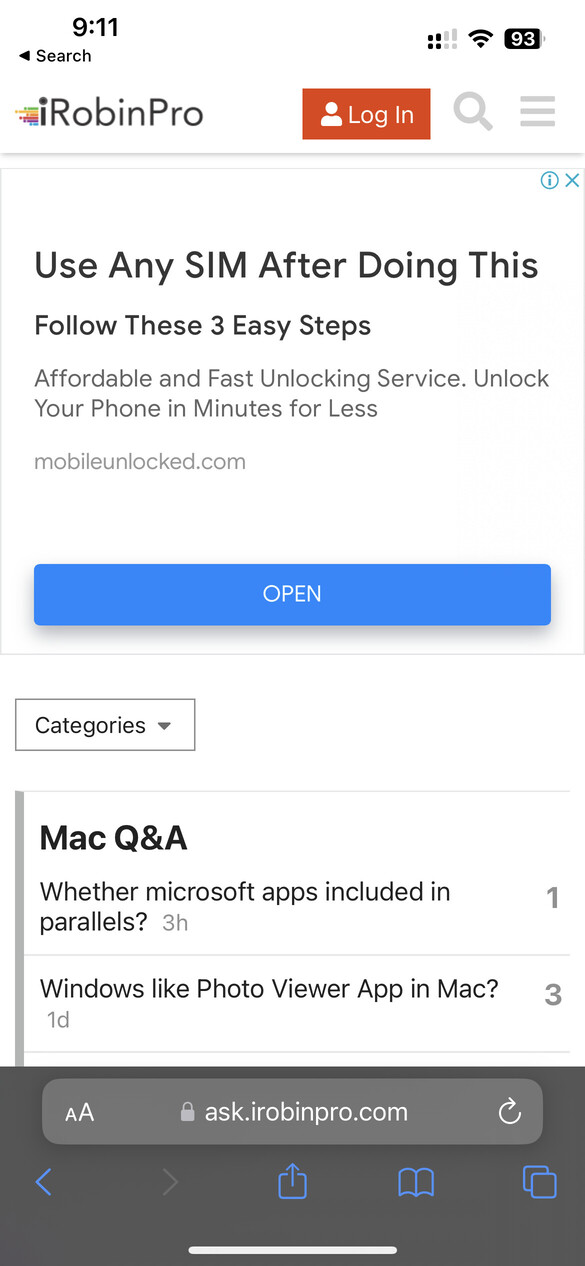Show Safari tabs overview icon
The height and width of the screenshot is (1266, 585).
tap(540, 1182)
